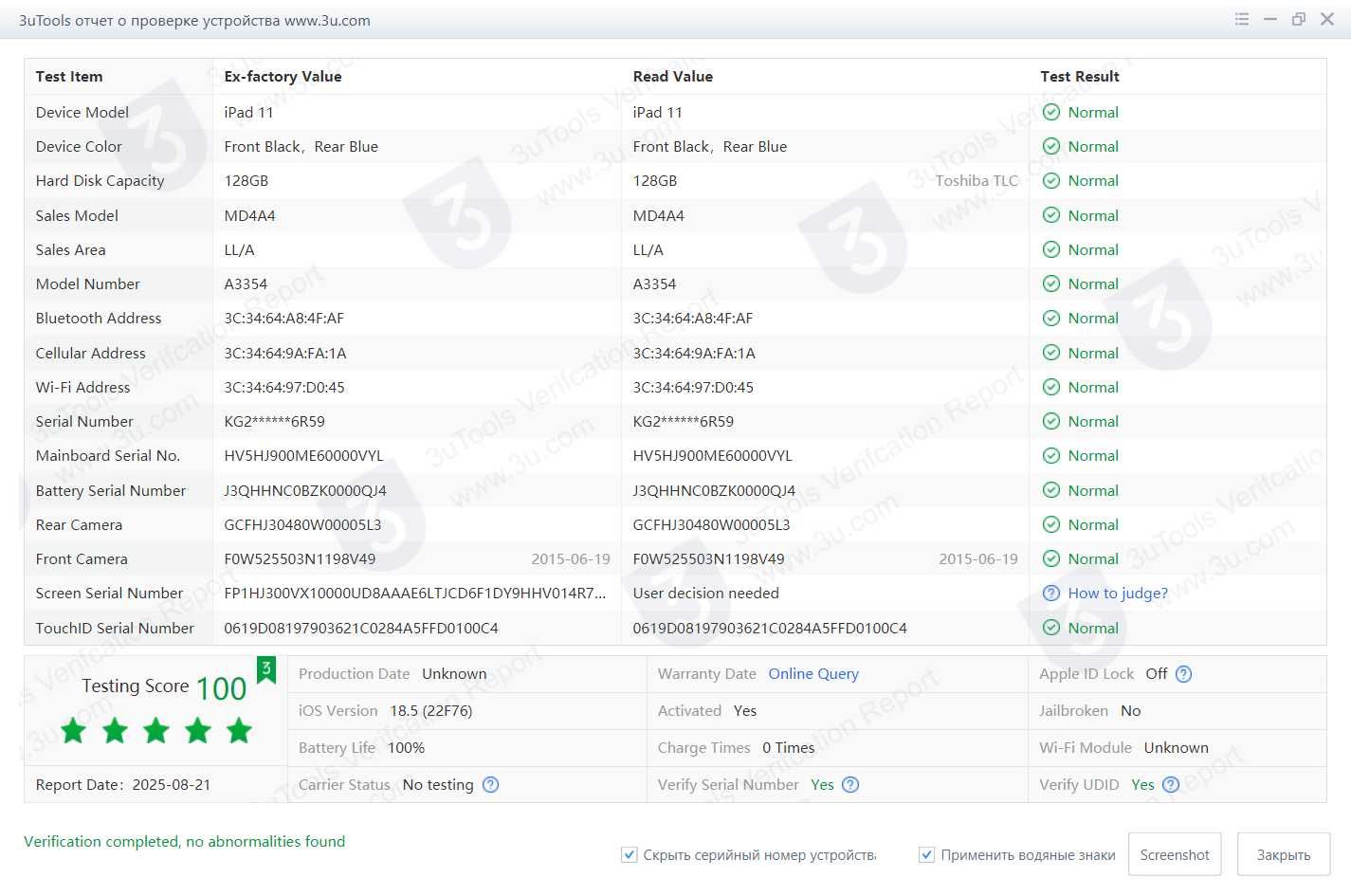
Task: Select the Sales Model ex-factory value MD4A4
Action: [x=249, y=215]
